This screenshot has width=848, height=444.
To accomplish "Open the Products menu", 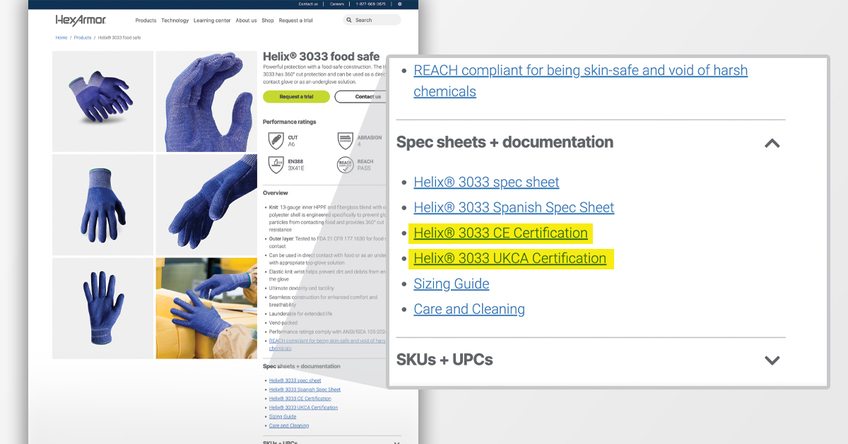I will coord(145,21).
